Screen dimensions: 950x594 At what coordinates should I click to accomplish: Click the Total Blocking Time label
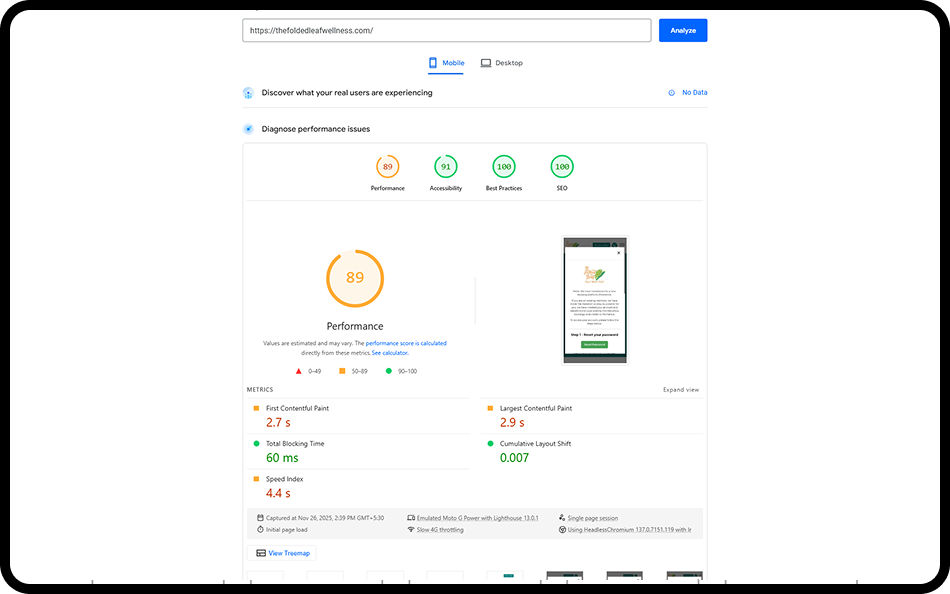click(x=295, y=444)
